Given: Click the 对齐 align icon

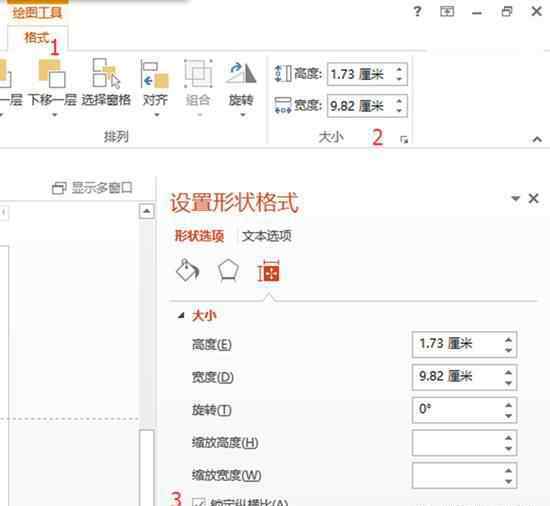Looking at the screenshot, I should tap(155, 74).
